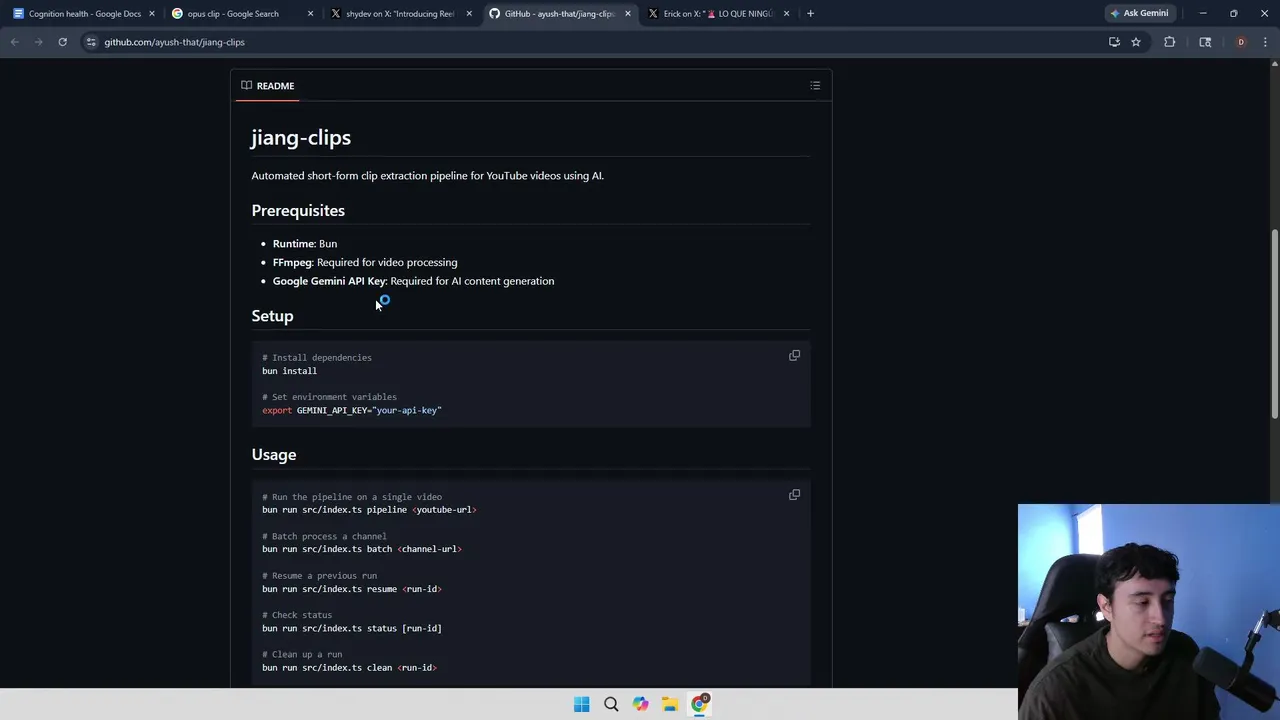This screenshot has height=720, width=1280.
Task: View site information icon in address bar
Action: (91, 42)
